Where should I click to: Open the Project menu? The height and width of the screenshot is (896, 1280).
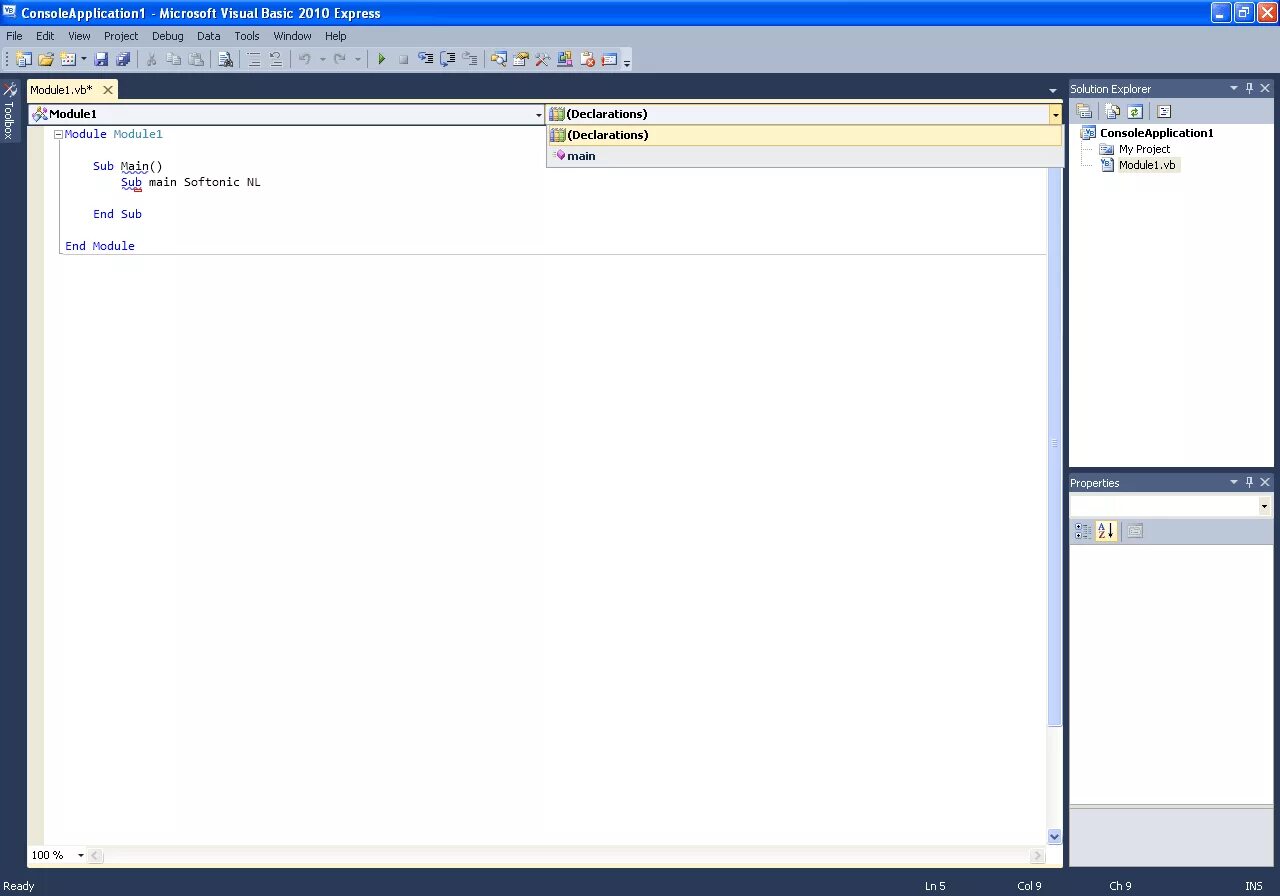click(x=121, y=36)
